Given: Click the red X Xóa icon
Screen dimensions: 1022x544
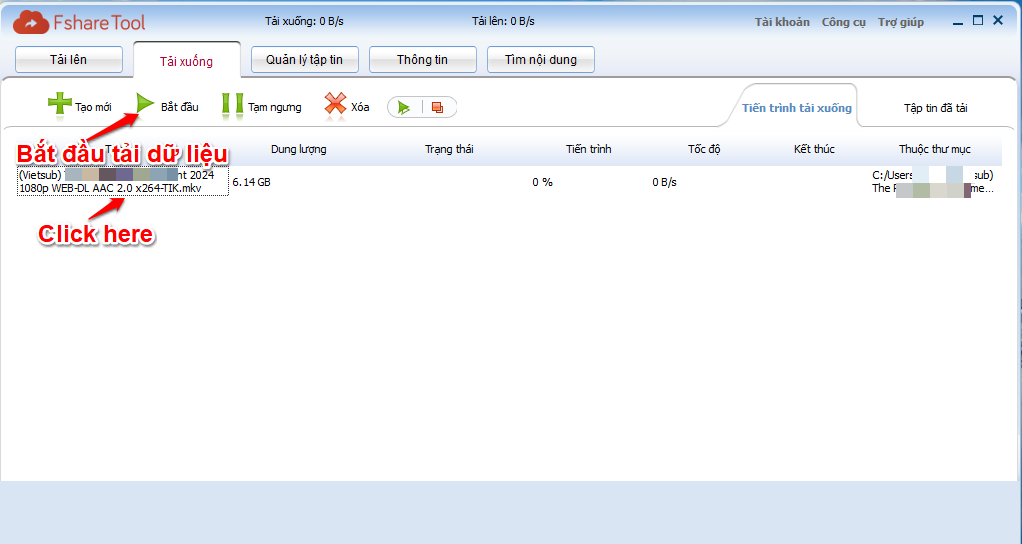Looking at the screenshot, I should click(x=335, y=105).
